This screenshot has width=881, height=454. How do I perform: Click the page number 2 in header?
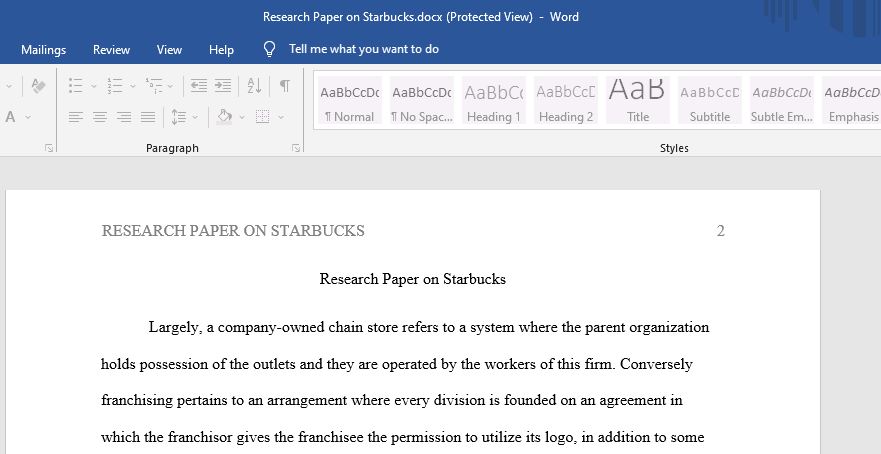coord(721,230)
